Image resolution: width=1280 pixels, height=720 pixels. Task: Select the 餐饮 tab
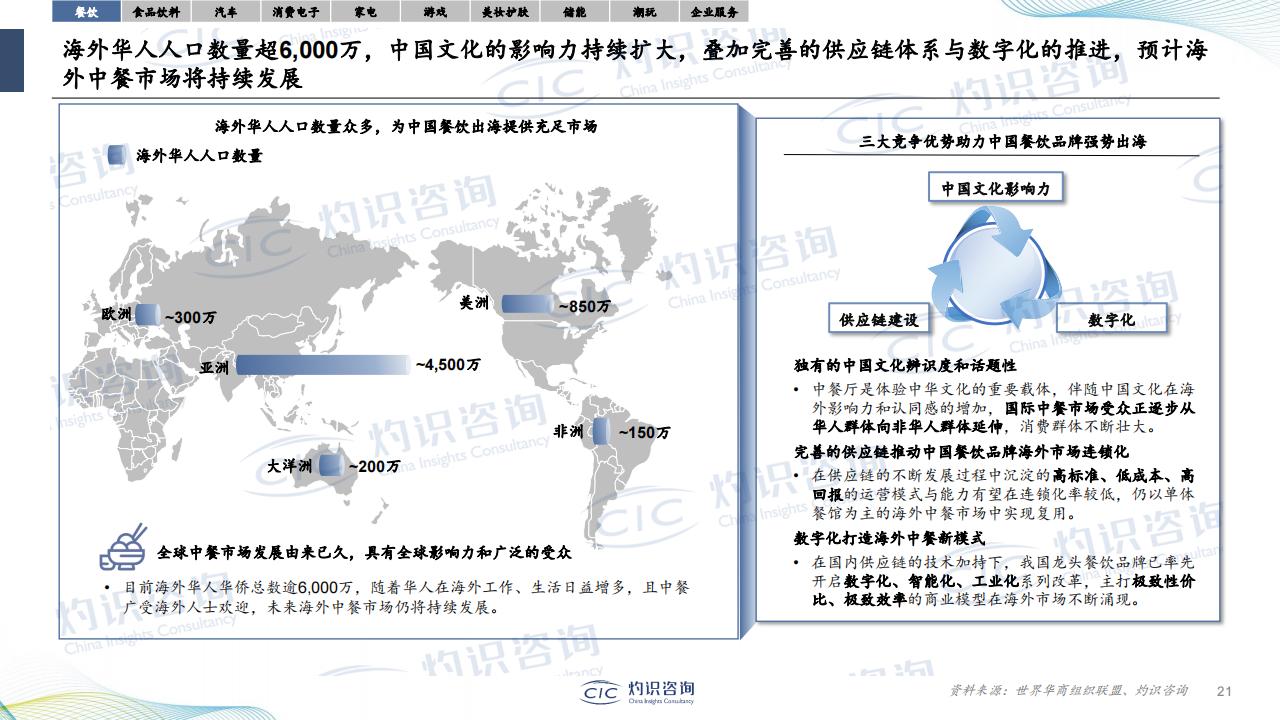[86, 12]
